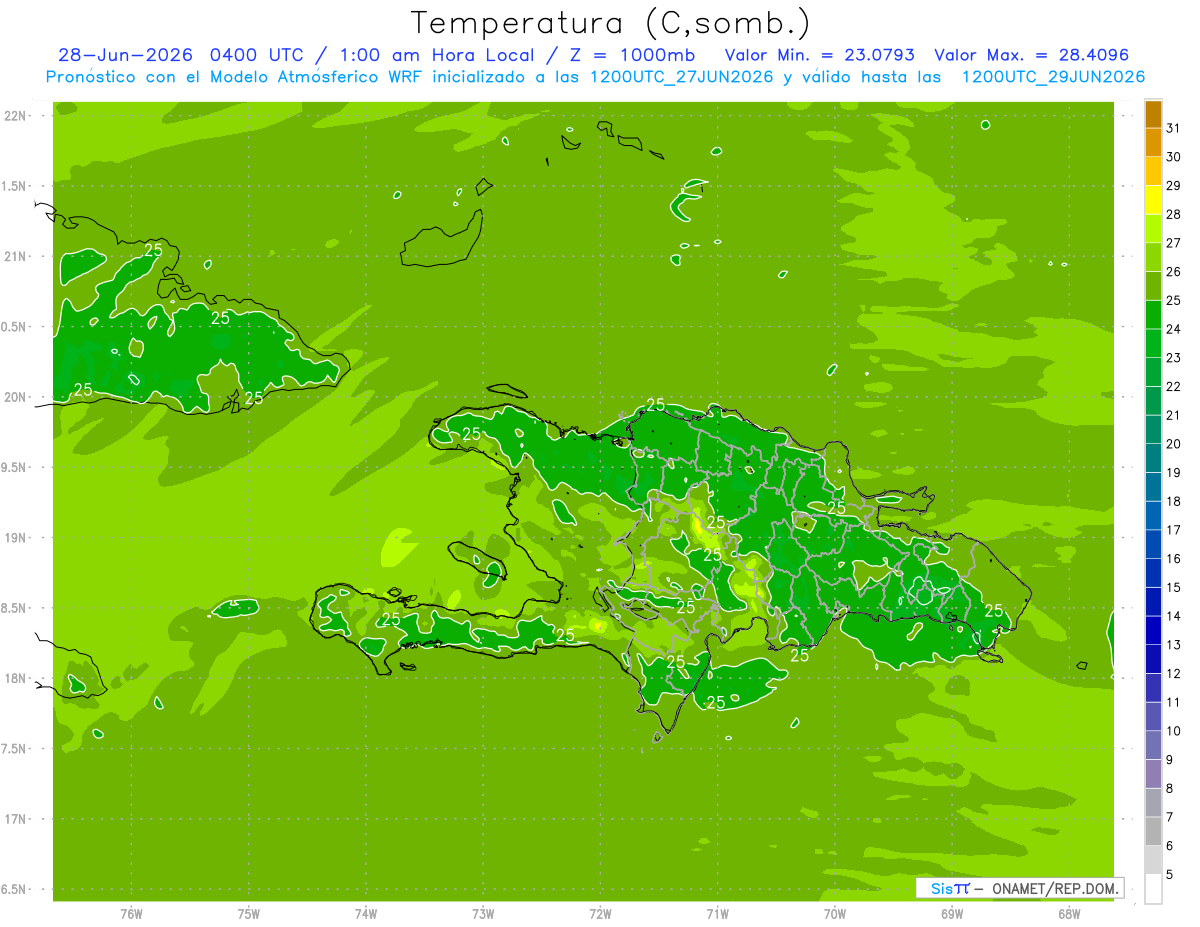Click the colorbar label 20

[1173, 444]
